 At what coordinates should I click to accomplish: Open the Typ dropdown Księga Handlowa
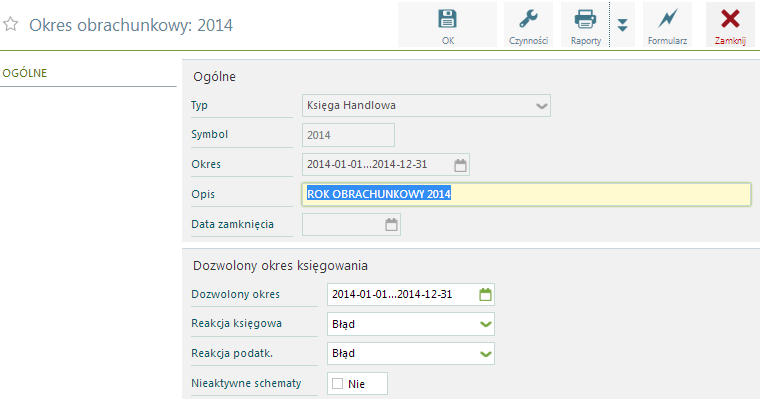coord(426,106)
